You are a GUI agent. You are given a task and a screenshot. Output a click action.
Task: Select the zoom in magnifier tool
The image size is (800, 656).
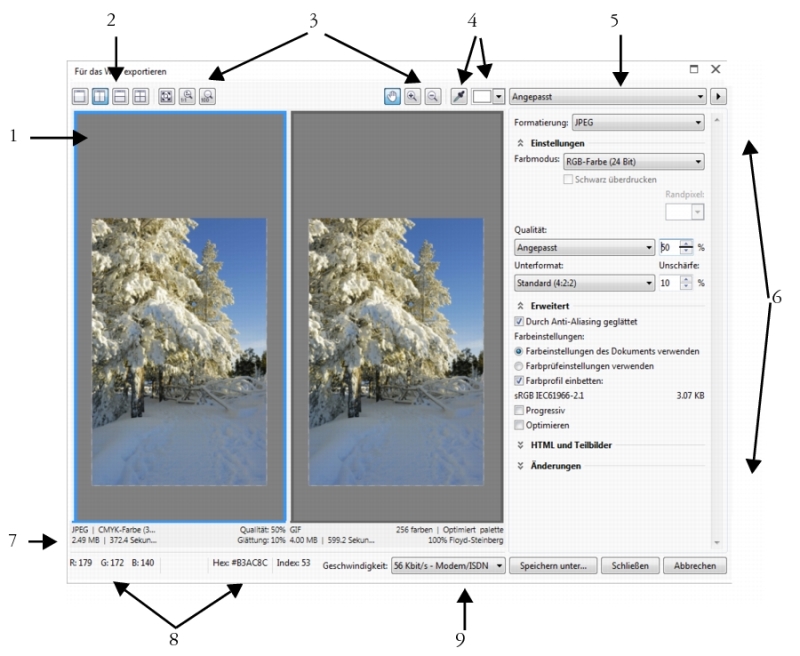[414, 97]
